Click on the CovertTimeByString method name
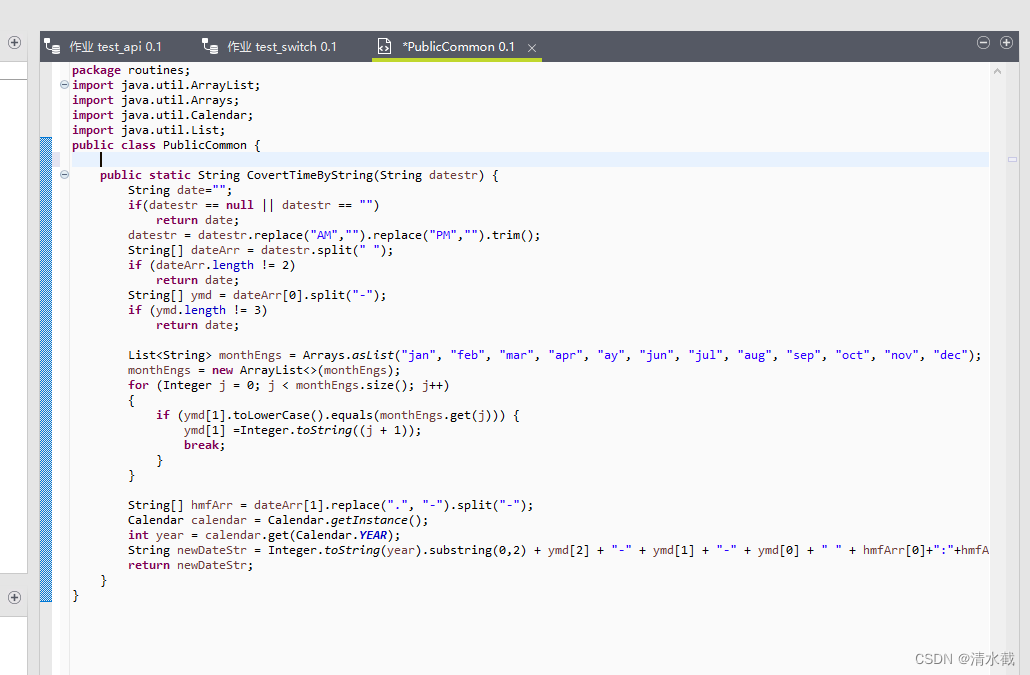This screenshot has width=1030, height=675. click(x=310, y=175)
